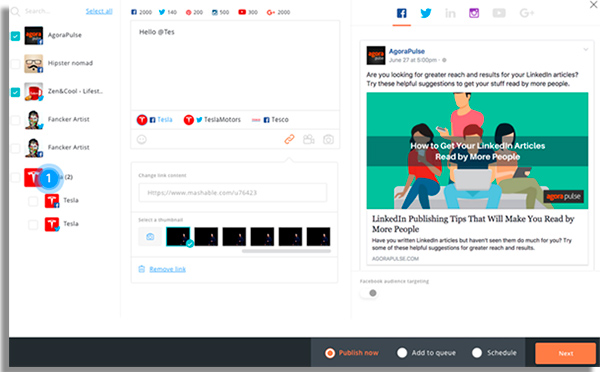The height and width of the screenshot is (372, 600).
Task: Click the Zen&Cool profile avatar
Action: coord(34,92)
